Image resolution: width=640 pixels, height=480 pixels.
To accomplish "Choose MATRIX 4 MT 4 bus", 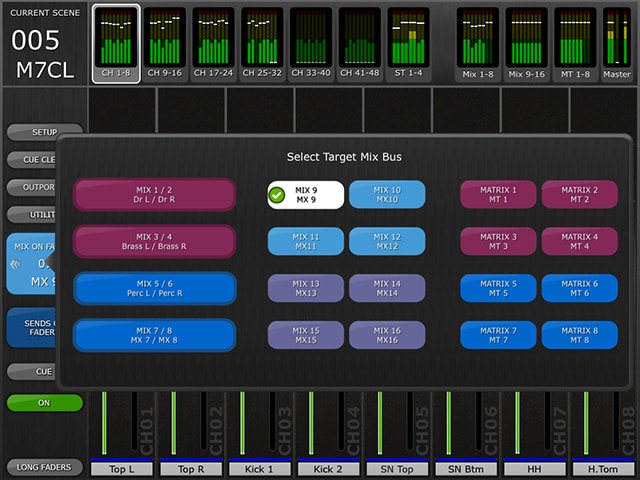I will click(x=579, y=241).
